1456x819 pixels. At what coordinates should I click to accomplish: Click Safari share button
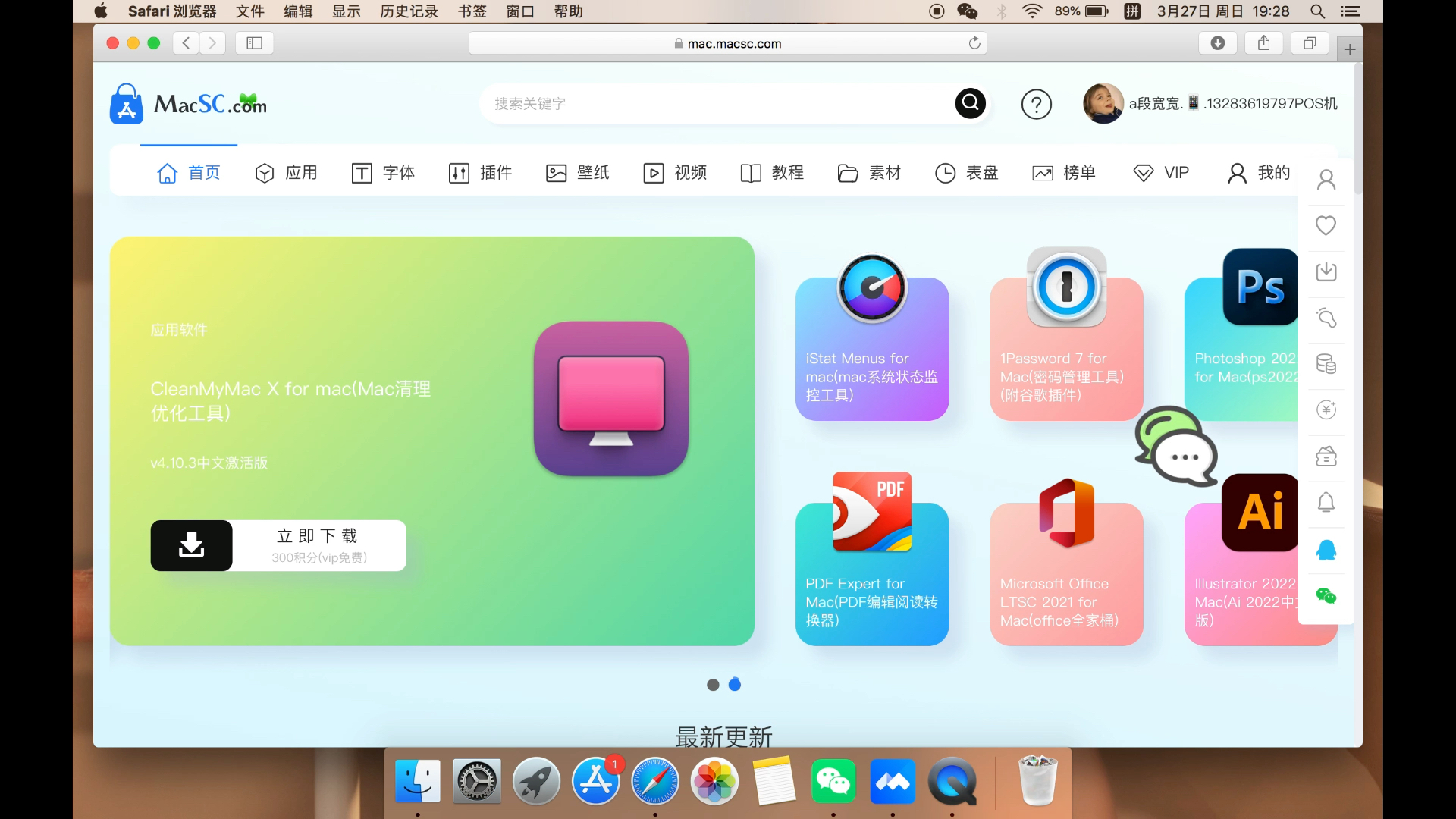point(1263,43)
